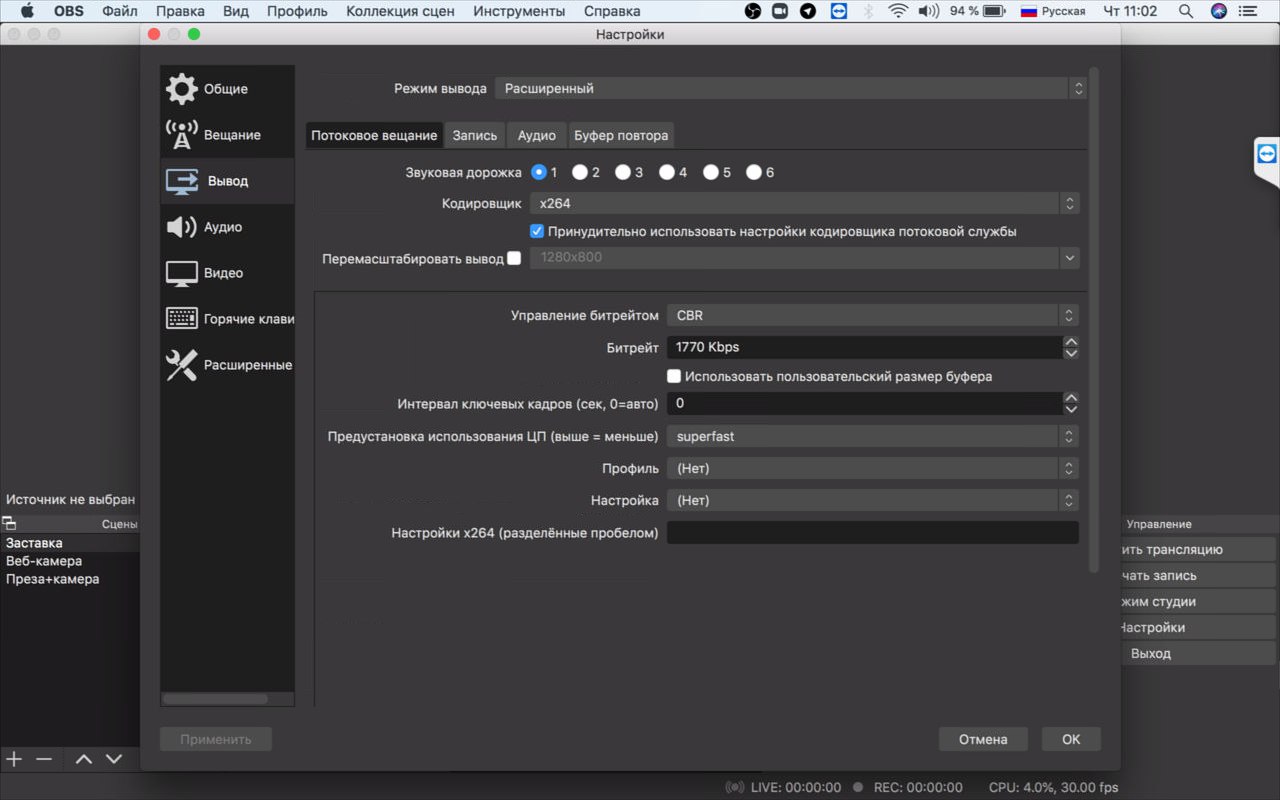Viewport: 1280px width, 800px height.
Task: Activate the Siri icon
Action: tap(1218, 11)
